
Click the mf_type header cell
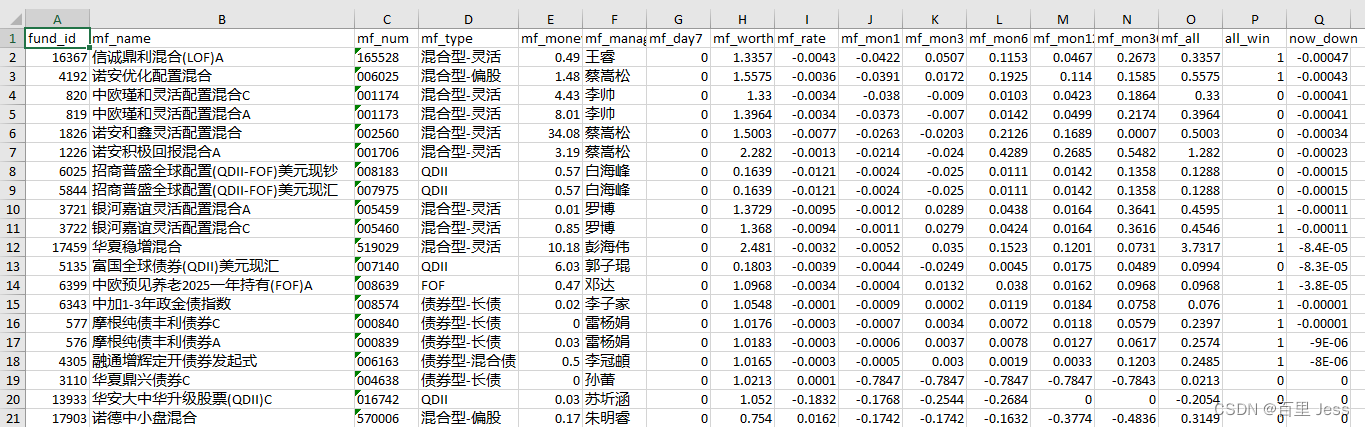(468, 38)
